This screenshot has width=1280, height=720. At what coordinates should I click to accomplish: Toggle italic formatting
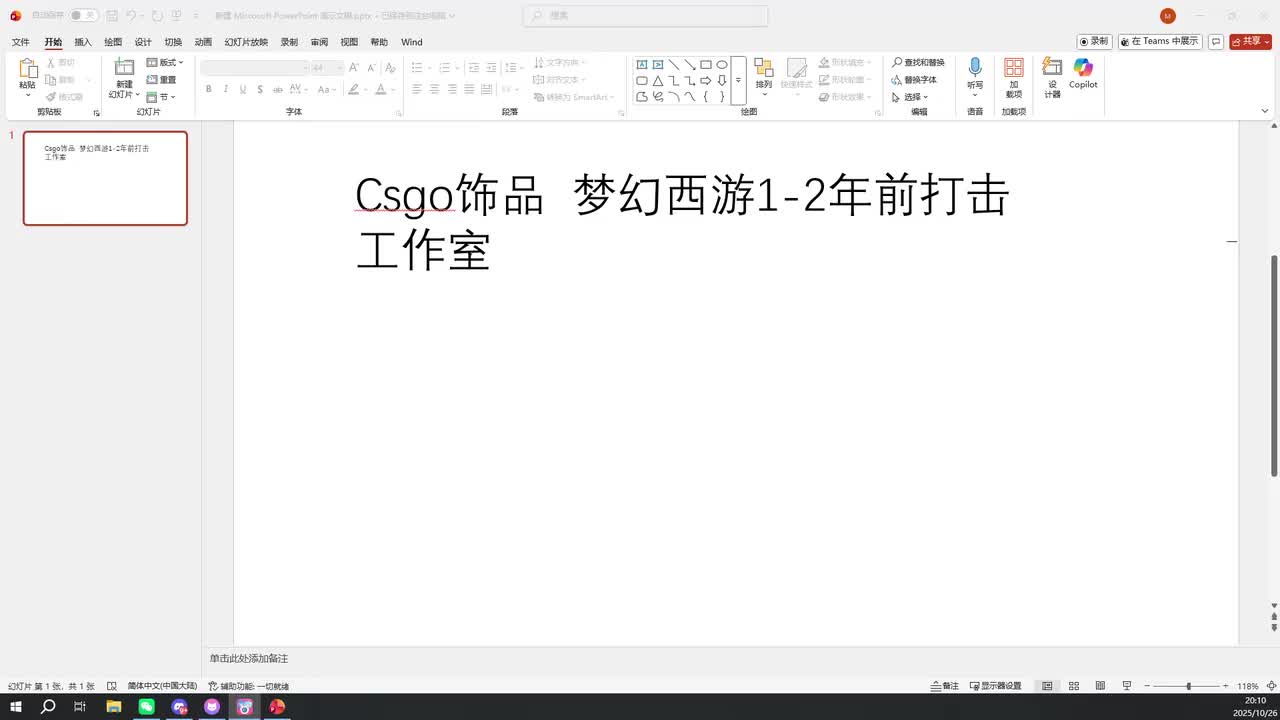[x=225, y=90]
